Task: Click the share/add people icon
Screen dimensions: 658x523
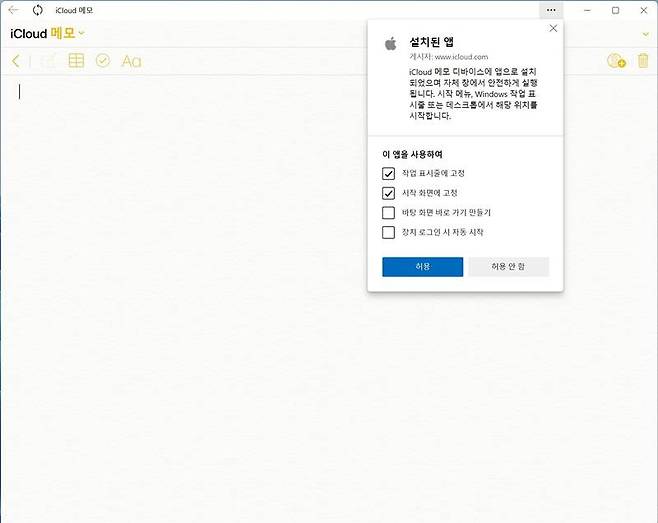Action: click(616, 61)
